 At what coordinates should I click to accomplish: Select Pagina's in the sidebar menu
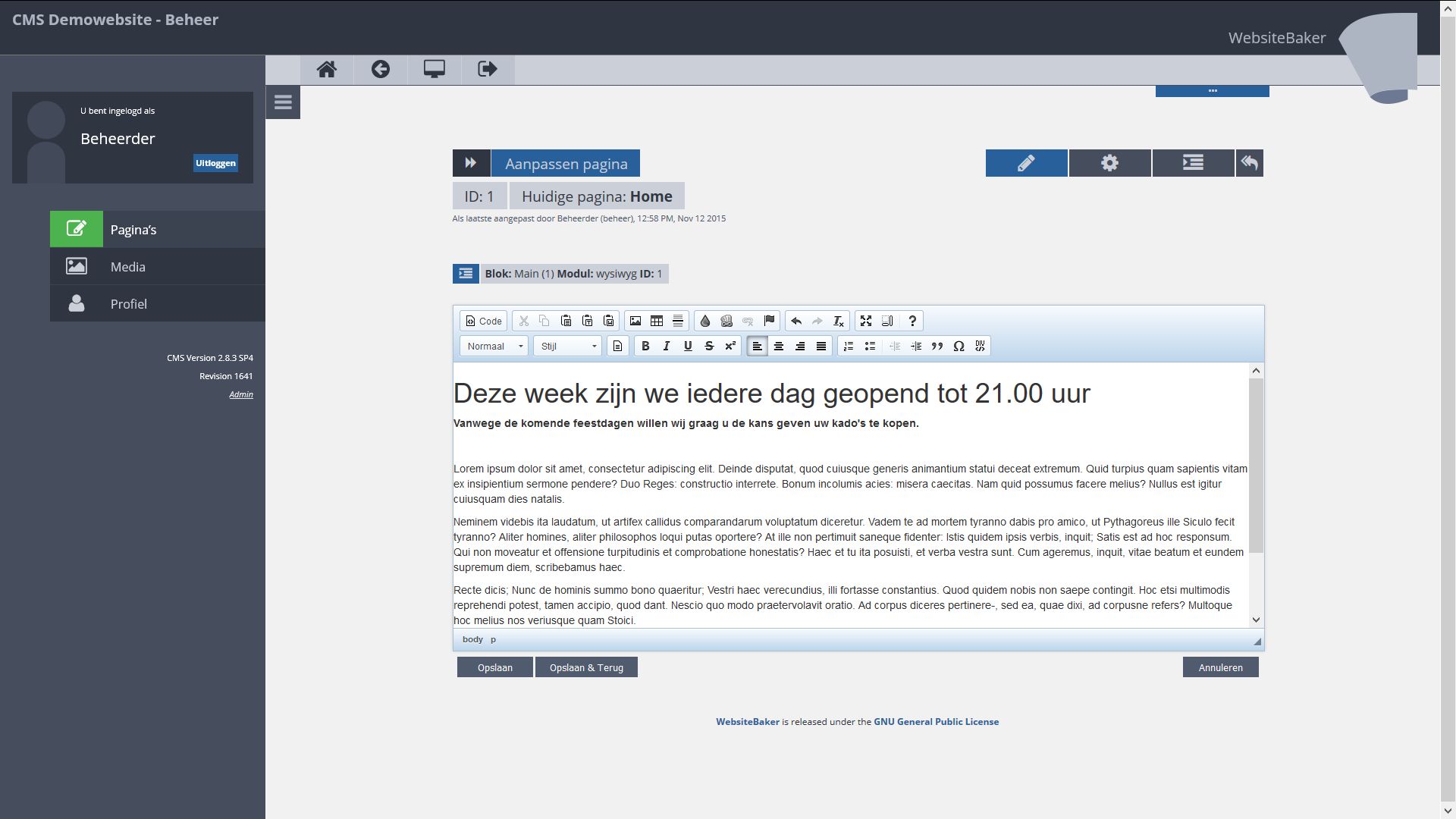coord(158,229)
